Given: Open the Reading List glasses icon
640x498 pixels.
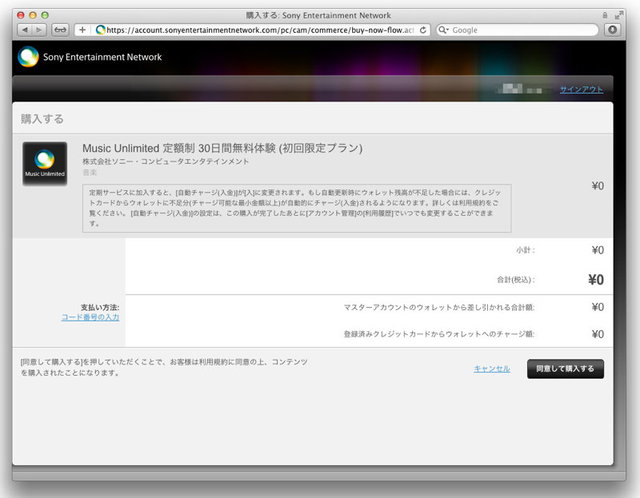Looking at the screenshot, I should (60, 30).
